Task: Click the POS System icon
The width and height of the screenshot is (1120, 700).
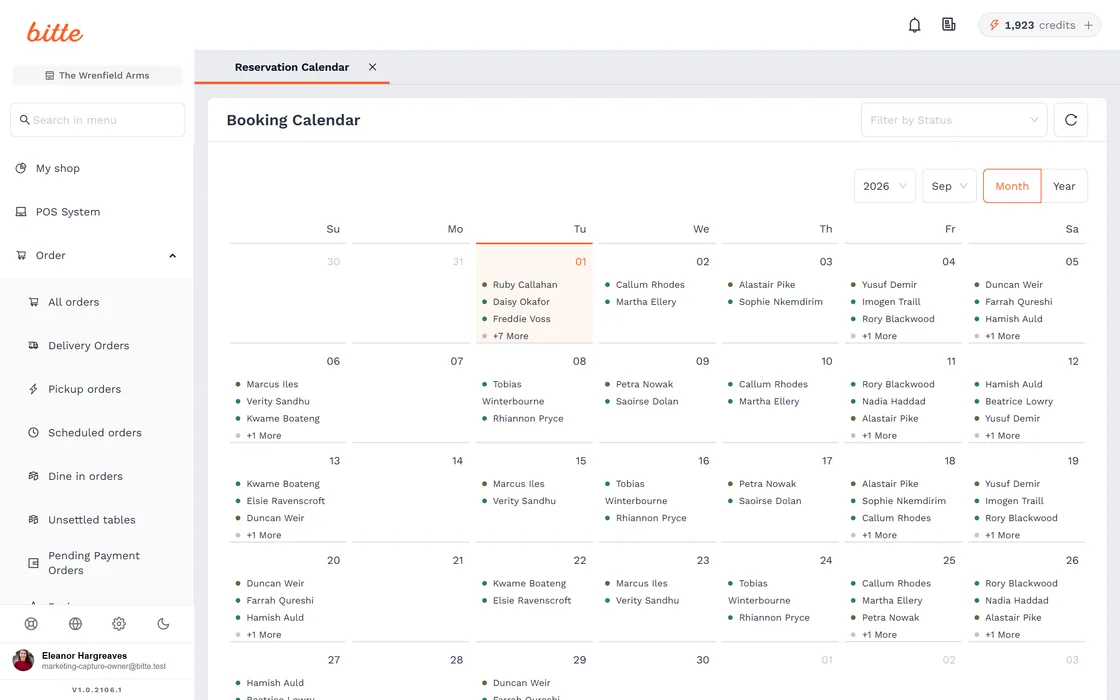Action: pyautogui.click(x=21, y=212)
